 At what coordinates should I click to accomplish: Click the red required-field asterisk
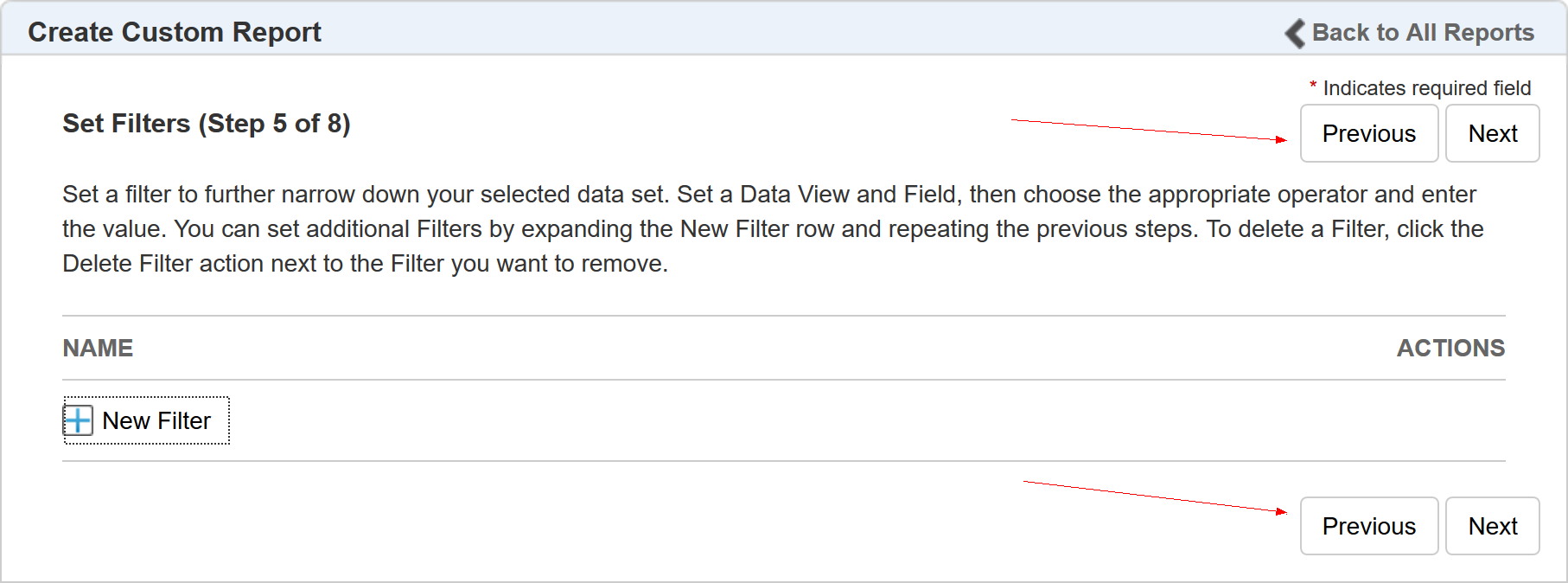coord(1313,86)
